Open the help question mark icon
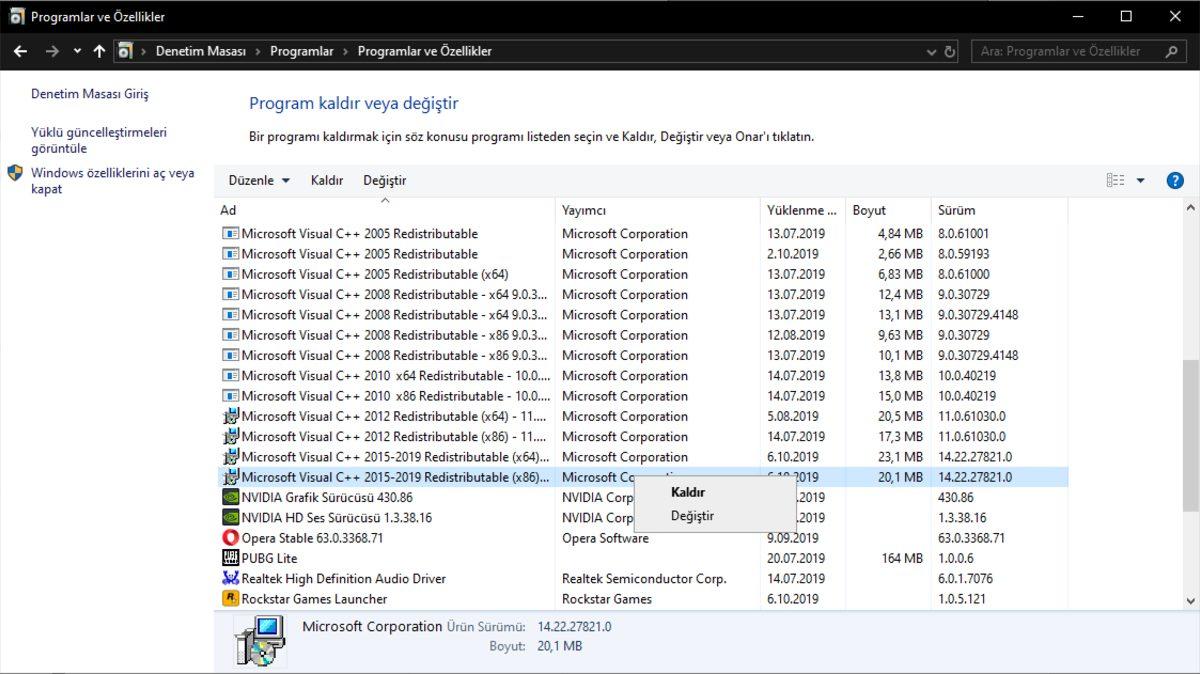1200x674 pixels. (1175, 181)
